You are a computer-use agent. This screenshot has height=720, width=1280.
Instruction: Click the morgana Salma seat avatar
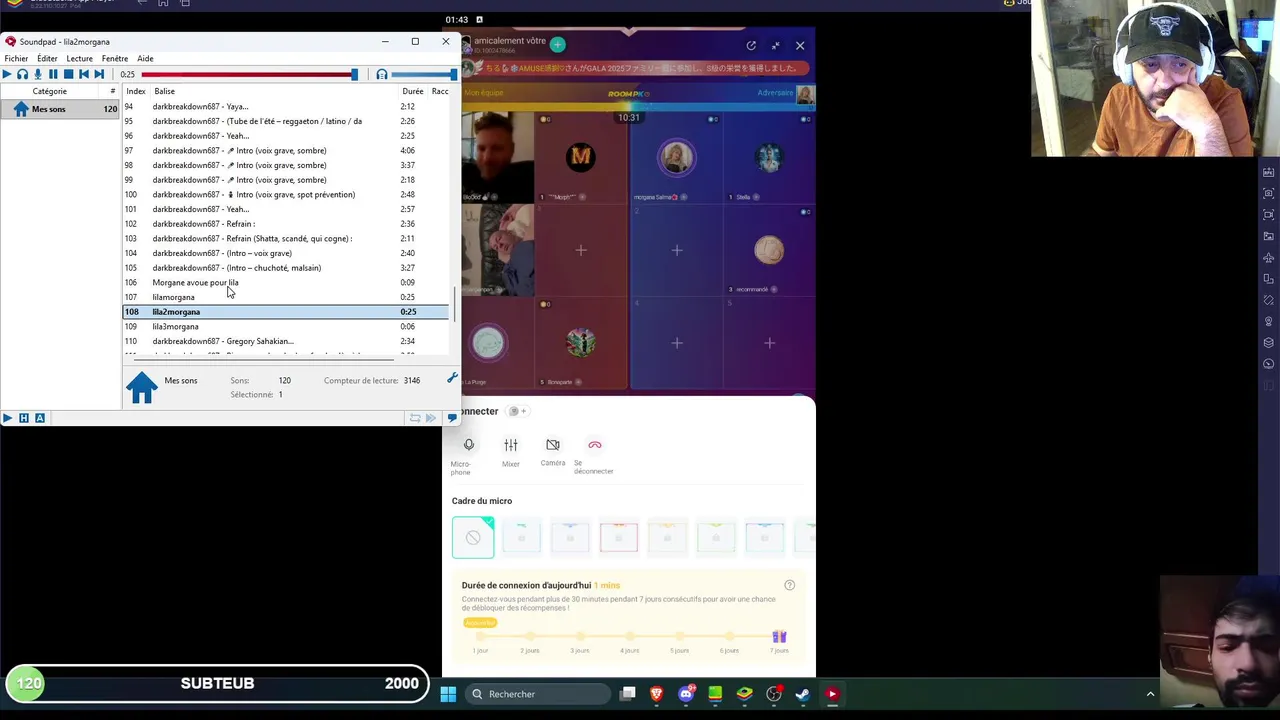677,157
